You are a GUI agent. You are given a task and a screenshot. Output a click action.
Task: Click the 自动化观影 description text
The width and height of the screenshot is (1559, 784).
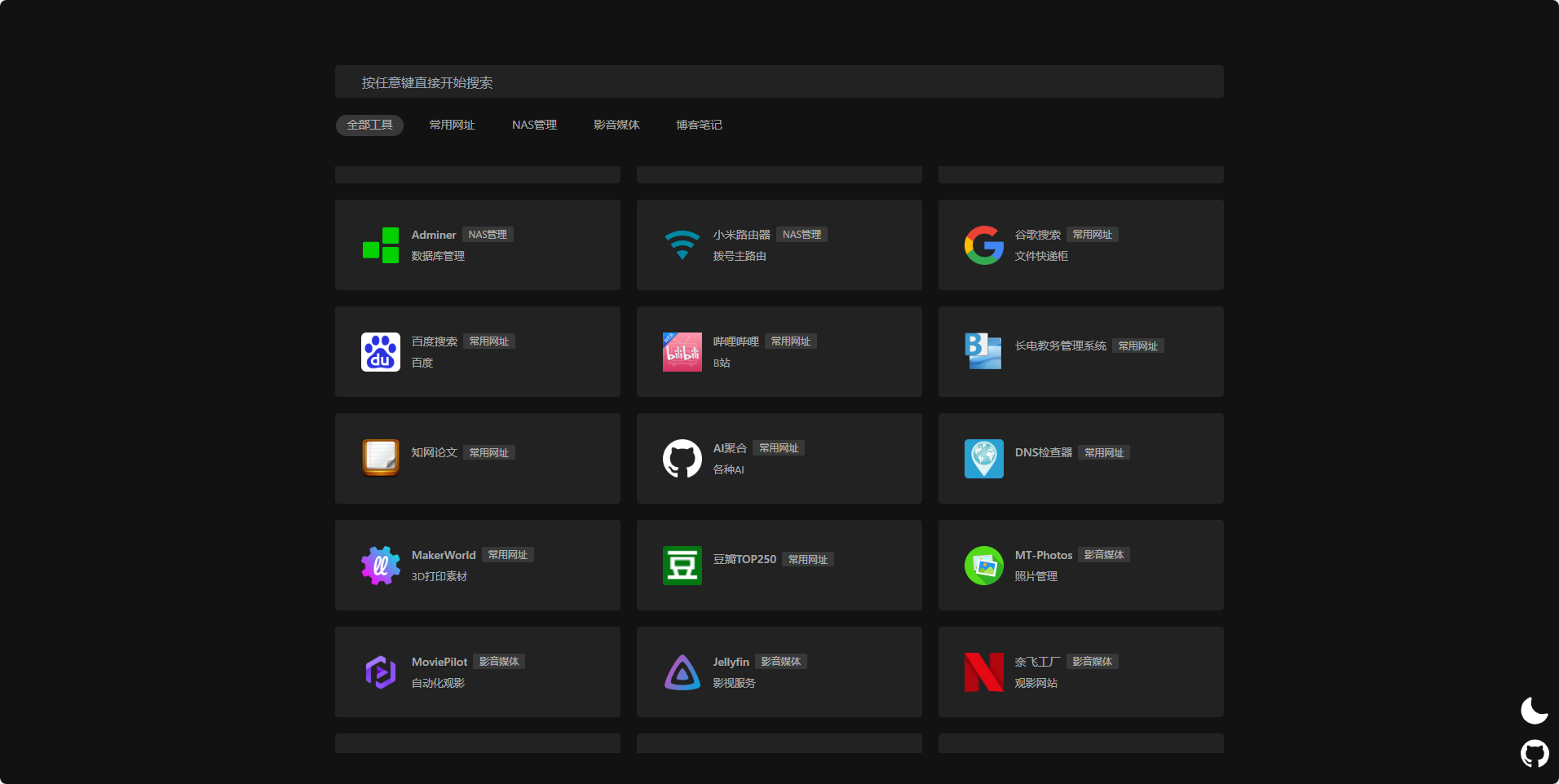coord(439,683)
